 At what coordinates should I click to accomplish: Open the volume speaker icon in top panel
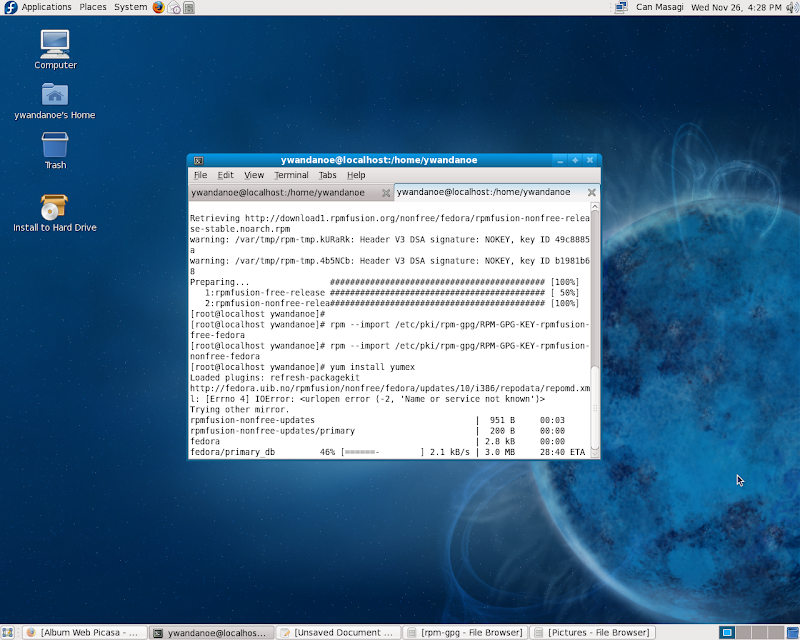792,8
